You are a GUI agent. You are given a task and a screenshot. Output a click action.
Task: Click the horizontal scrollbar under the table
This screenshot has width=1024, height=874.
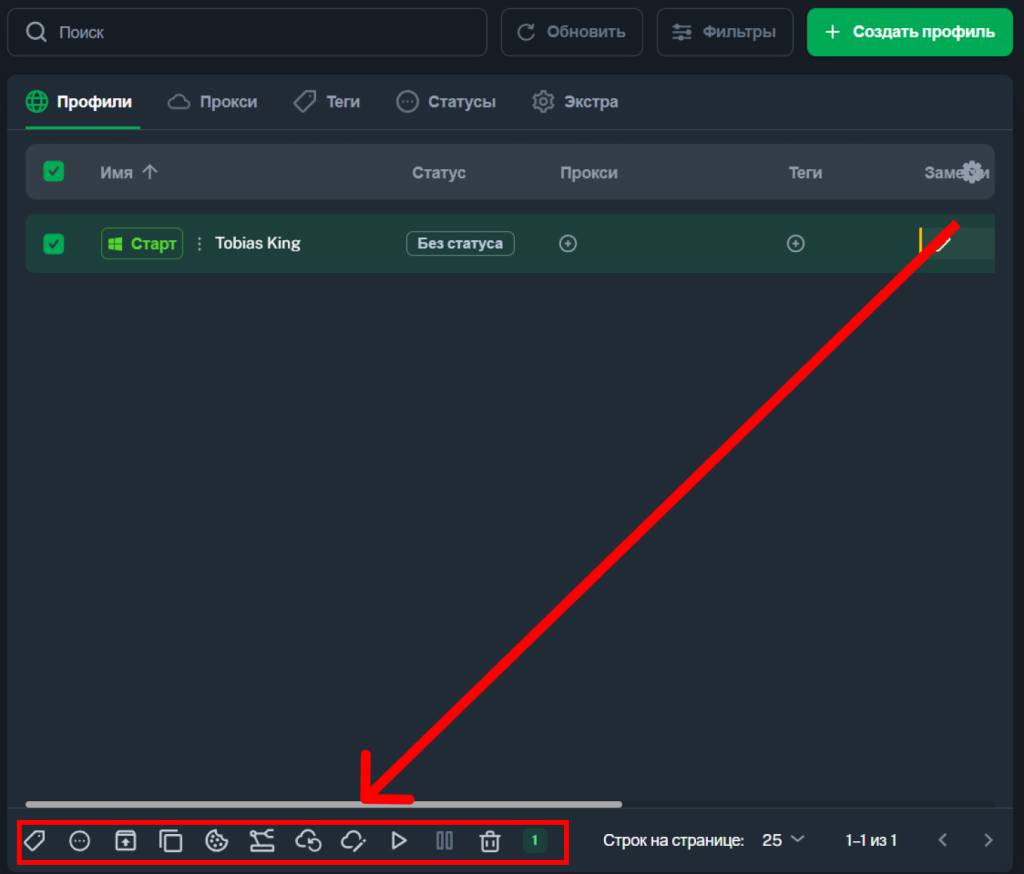[323, 804]
